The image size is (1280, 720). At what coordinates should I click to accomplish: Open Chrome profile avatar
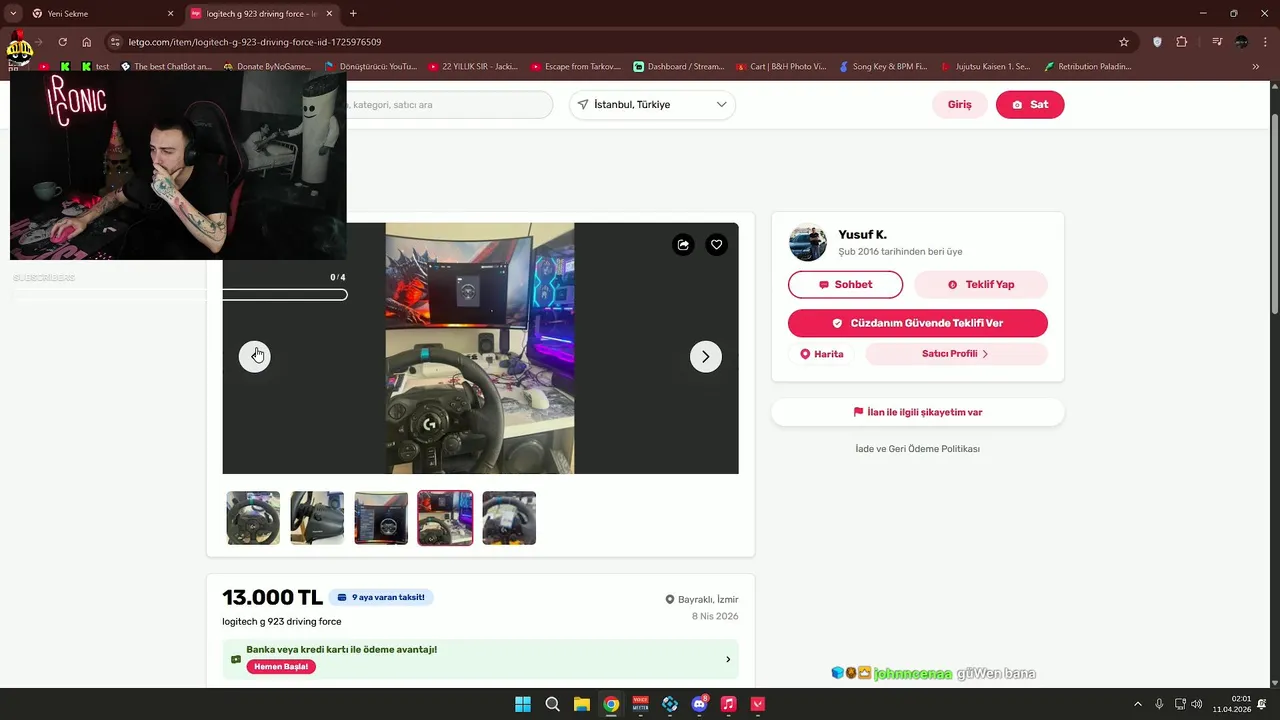[1241, 42]
